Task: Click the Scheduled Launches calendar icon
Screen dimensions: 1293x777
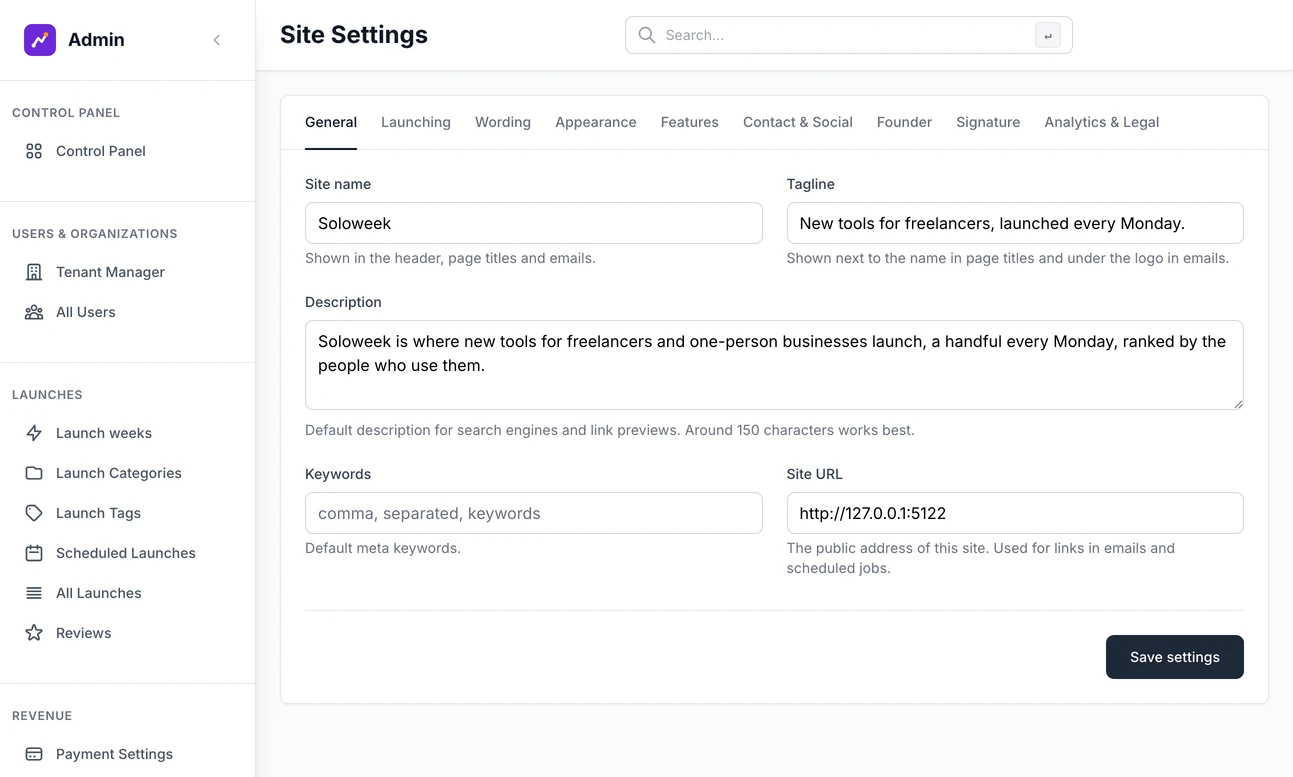Action: [34, 553]
